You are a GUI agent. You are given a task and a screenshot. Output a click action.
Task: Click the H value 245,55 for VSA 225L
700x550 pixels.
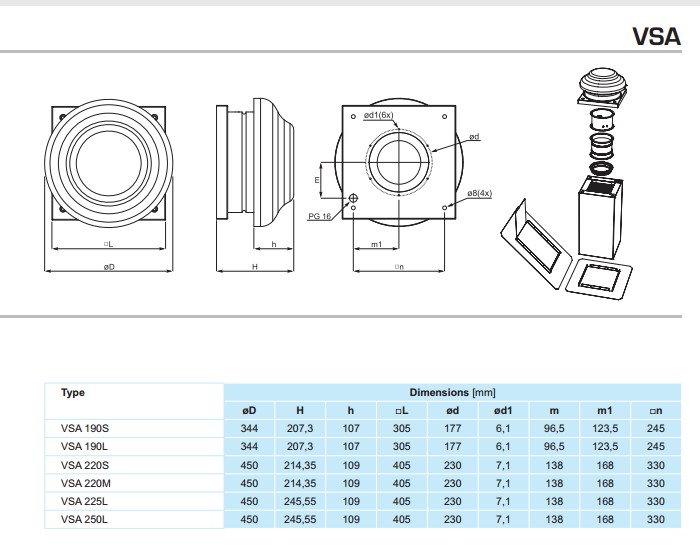pos(300,501)
